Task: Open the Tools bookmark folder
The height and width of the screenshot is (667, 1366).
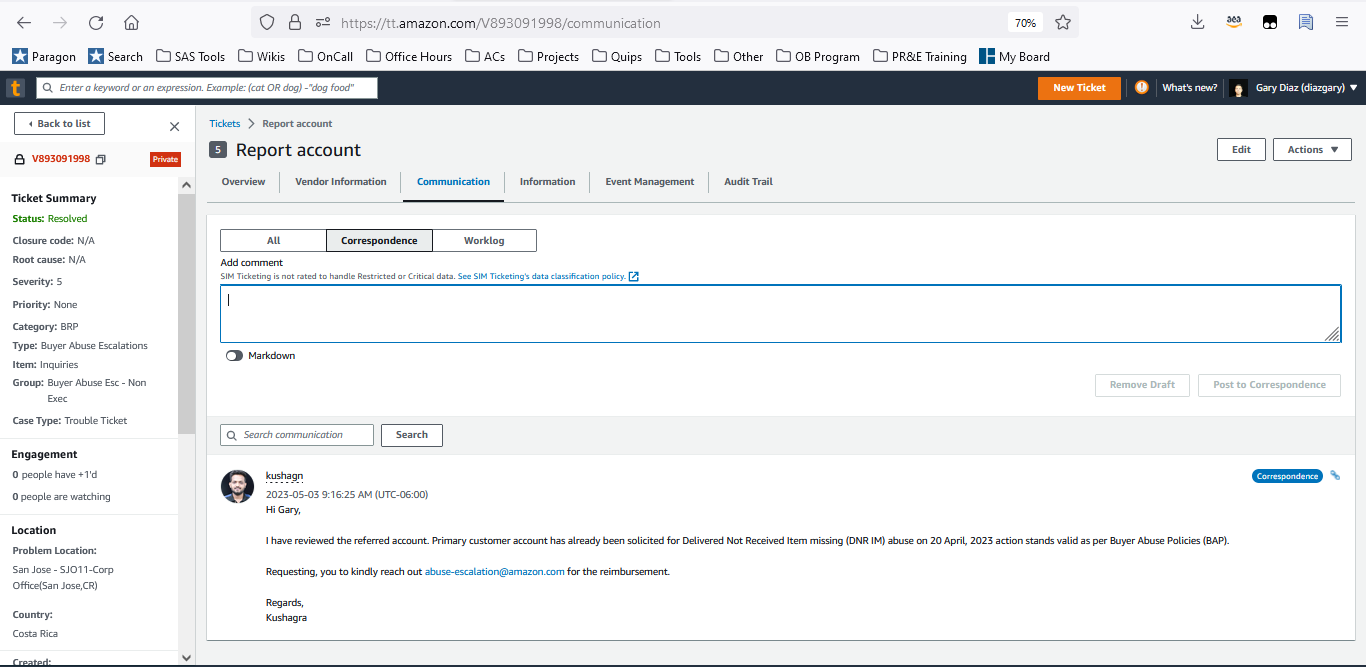Action: [x=677, y=56]
